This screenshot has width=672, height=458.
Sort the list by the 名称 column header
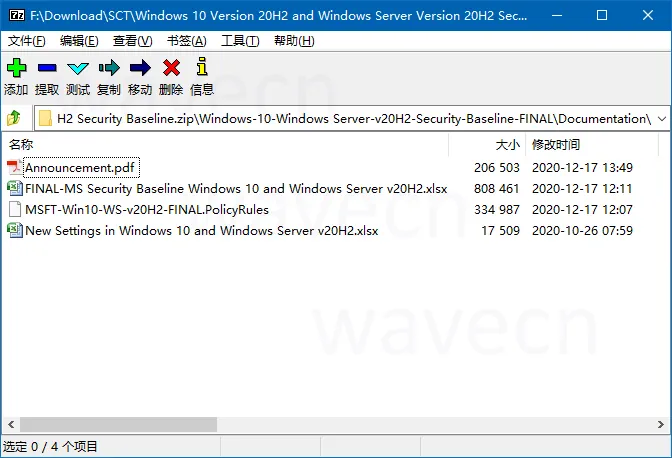pos(225,145)
